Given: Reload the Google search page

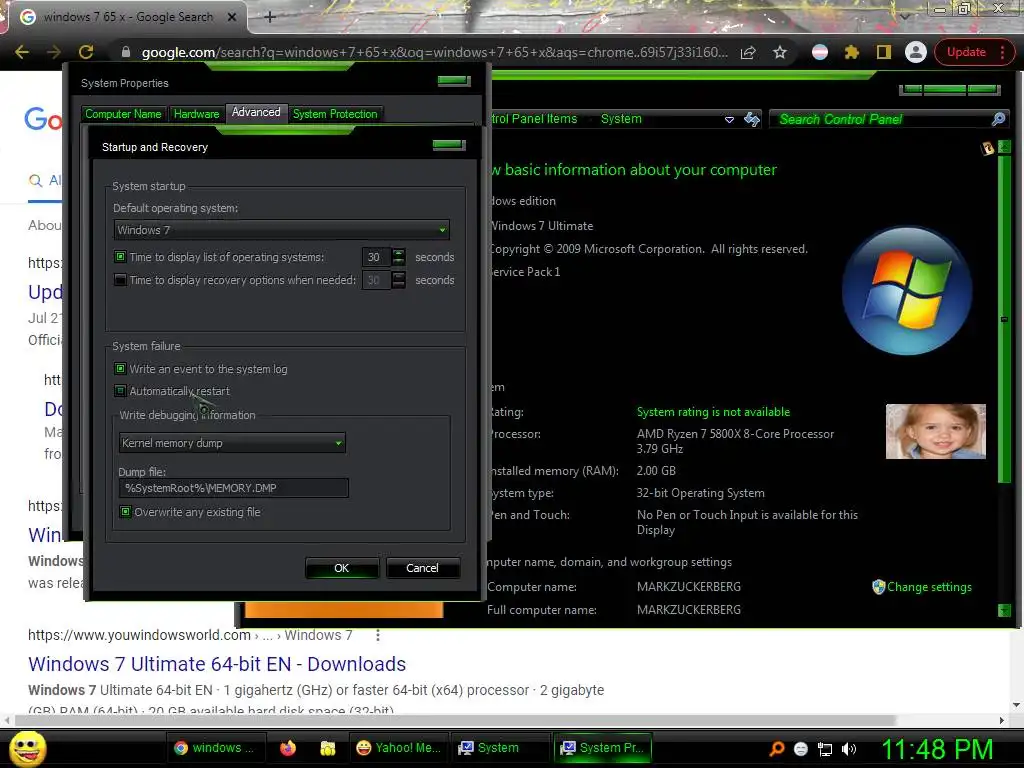Looking at the screenshot, I should [x=86, y=52].
